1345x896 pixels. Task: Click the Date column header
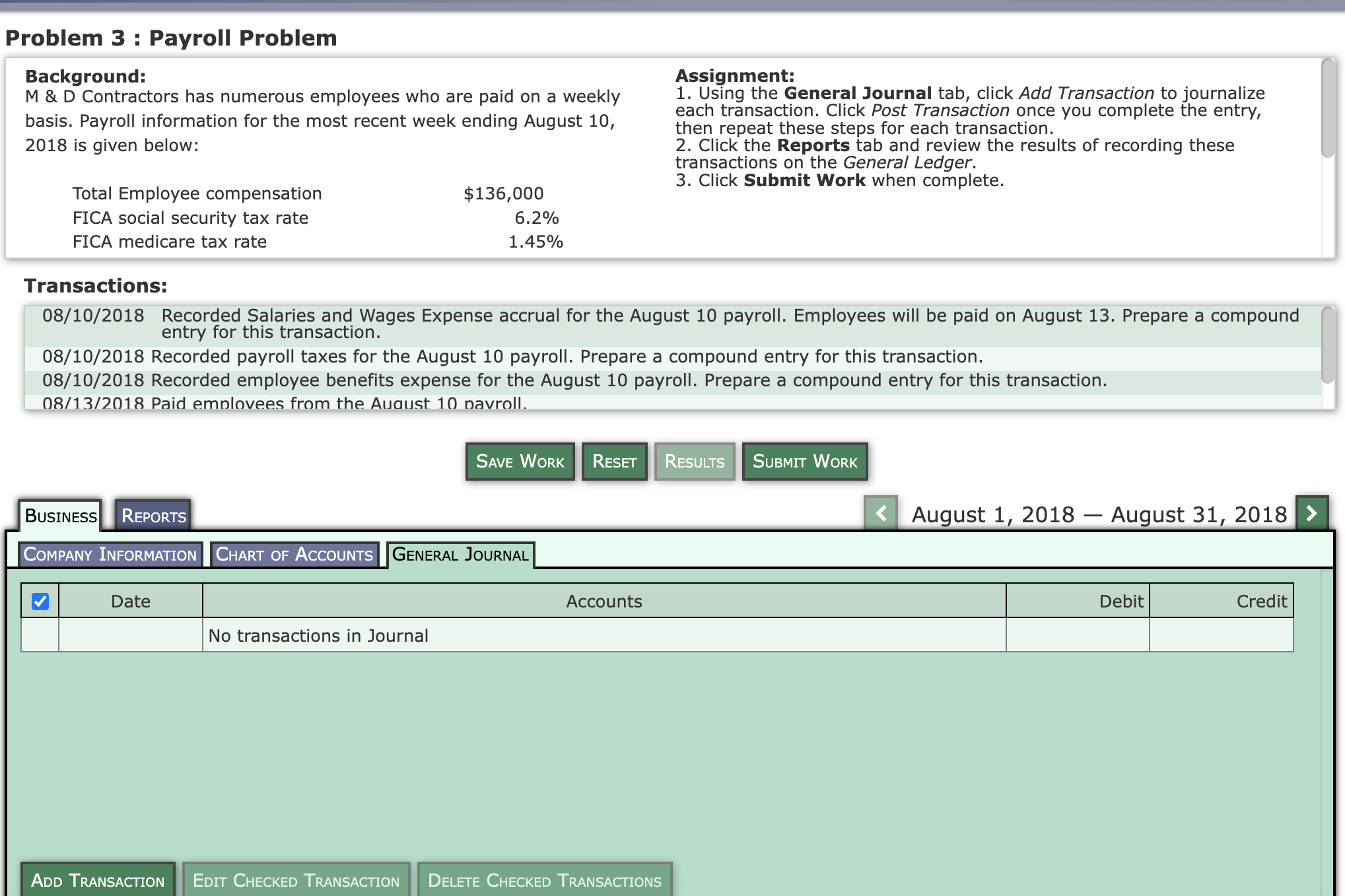pyautogui.click(x=130, y=601)
